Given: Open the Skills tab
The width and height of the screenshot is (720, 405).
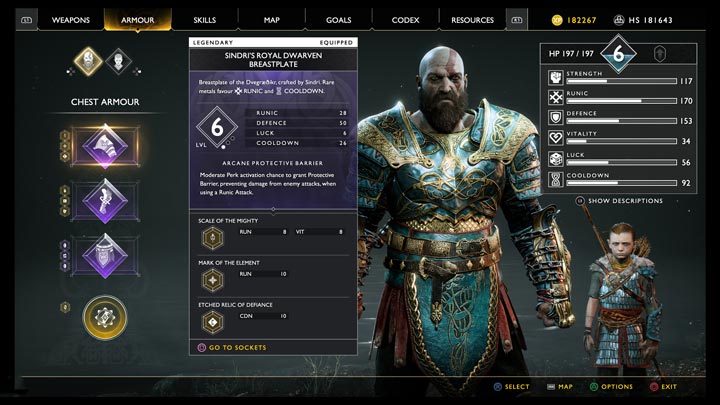Looking at the screenshot, I should (204, 20).
